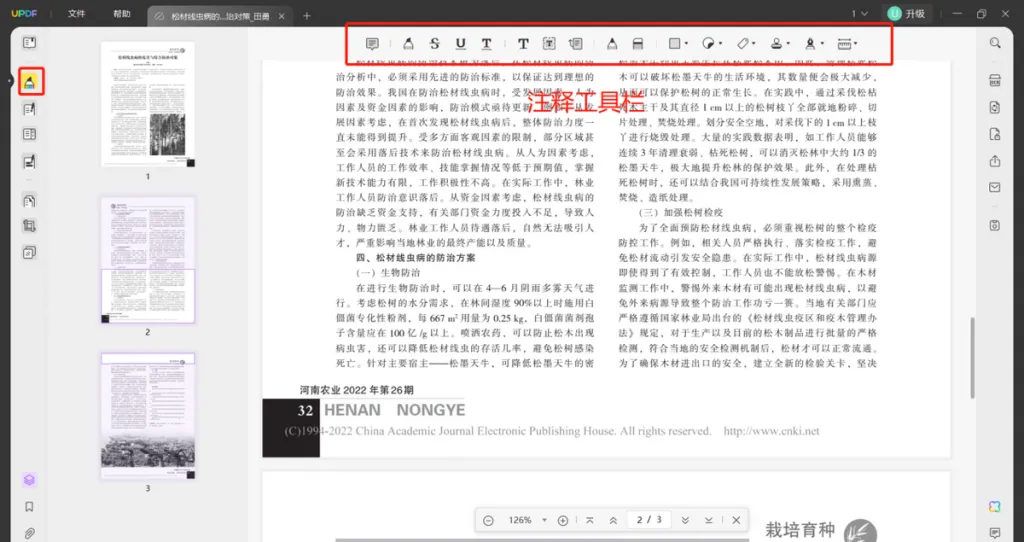
Task: Open the layers panel icon
Action: (29, 480)
